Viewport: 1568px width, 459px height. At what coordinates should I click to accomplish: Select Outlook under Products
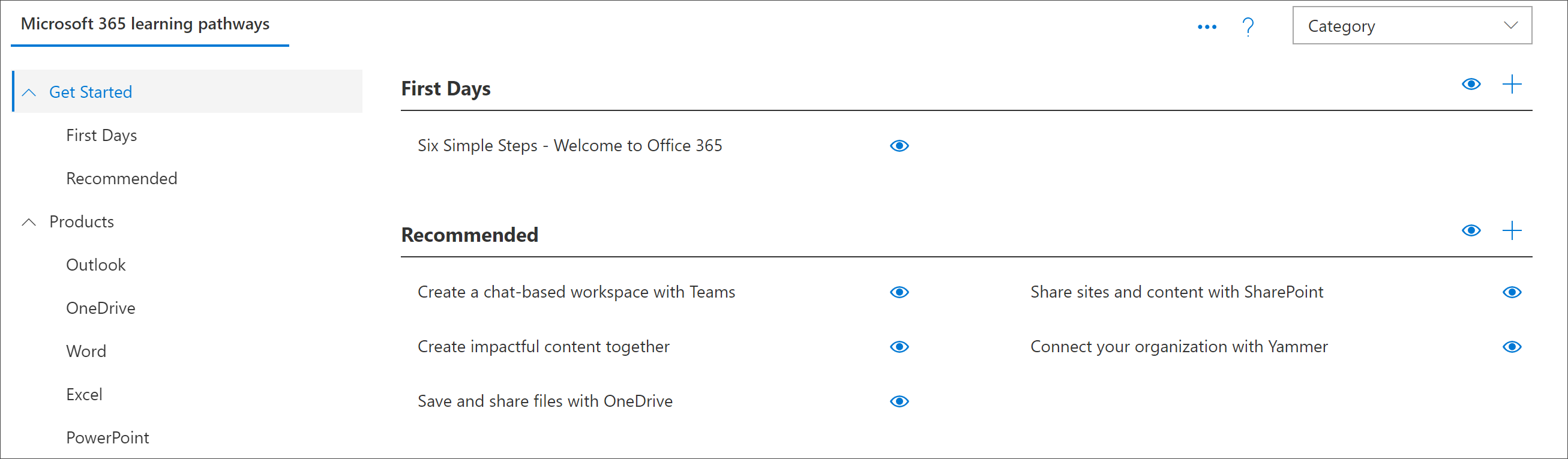point(95,264)
